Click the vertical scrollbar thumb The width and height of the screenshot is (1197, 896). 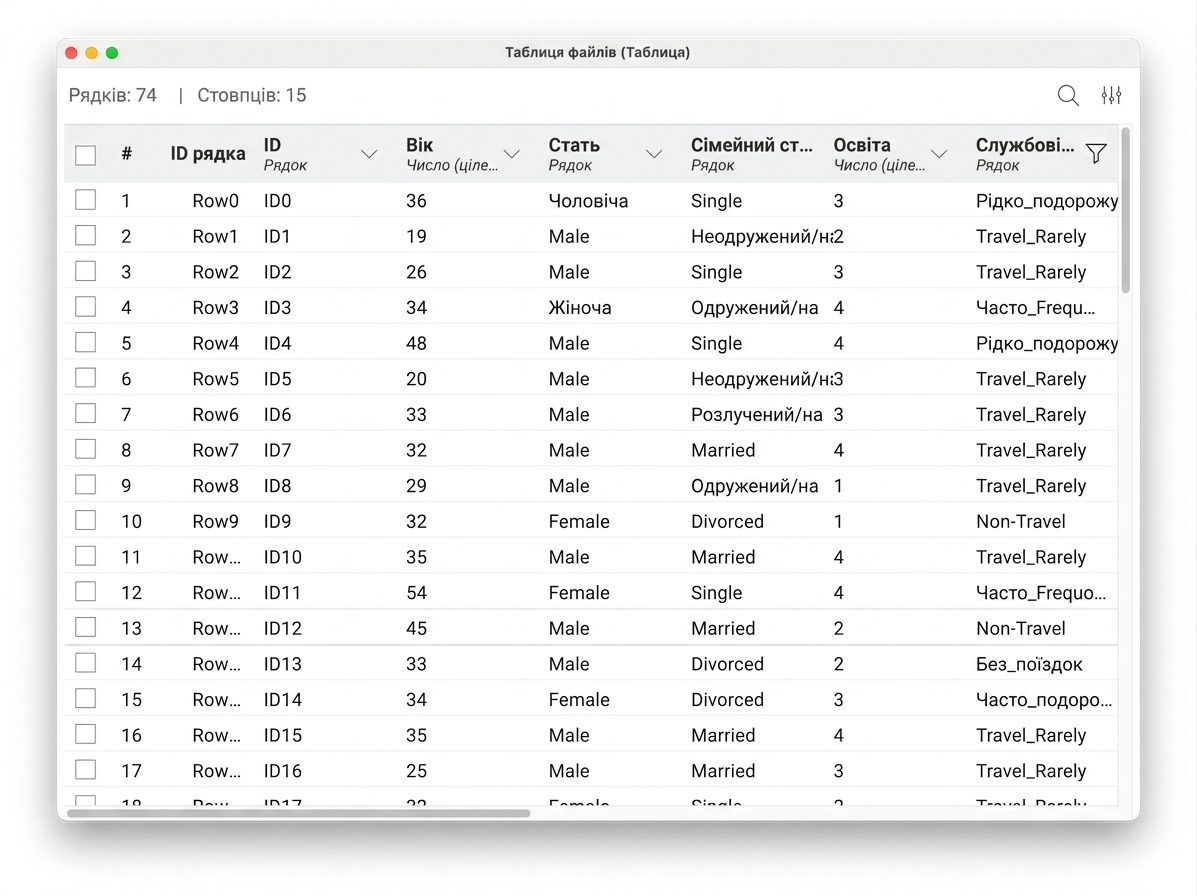[1125, 210]
